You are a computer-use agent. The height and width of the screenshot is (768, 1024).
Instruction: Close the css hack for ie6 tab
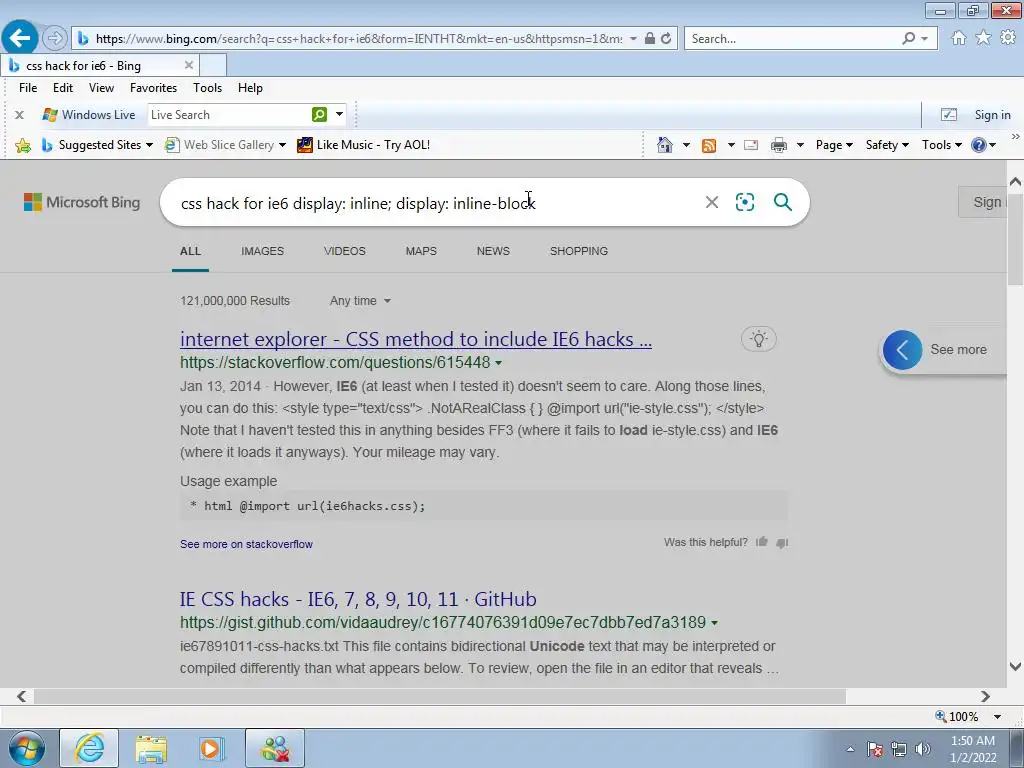pyautogui.click(x=189, y=65)
